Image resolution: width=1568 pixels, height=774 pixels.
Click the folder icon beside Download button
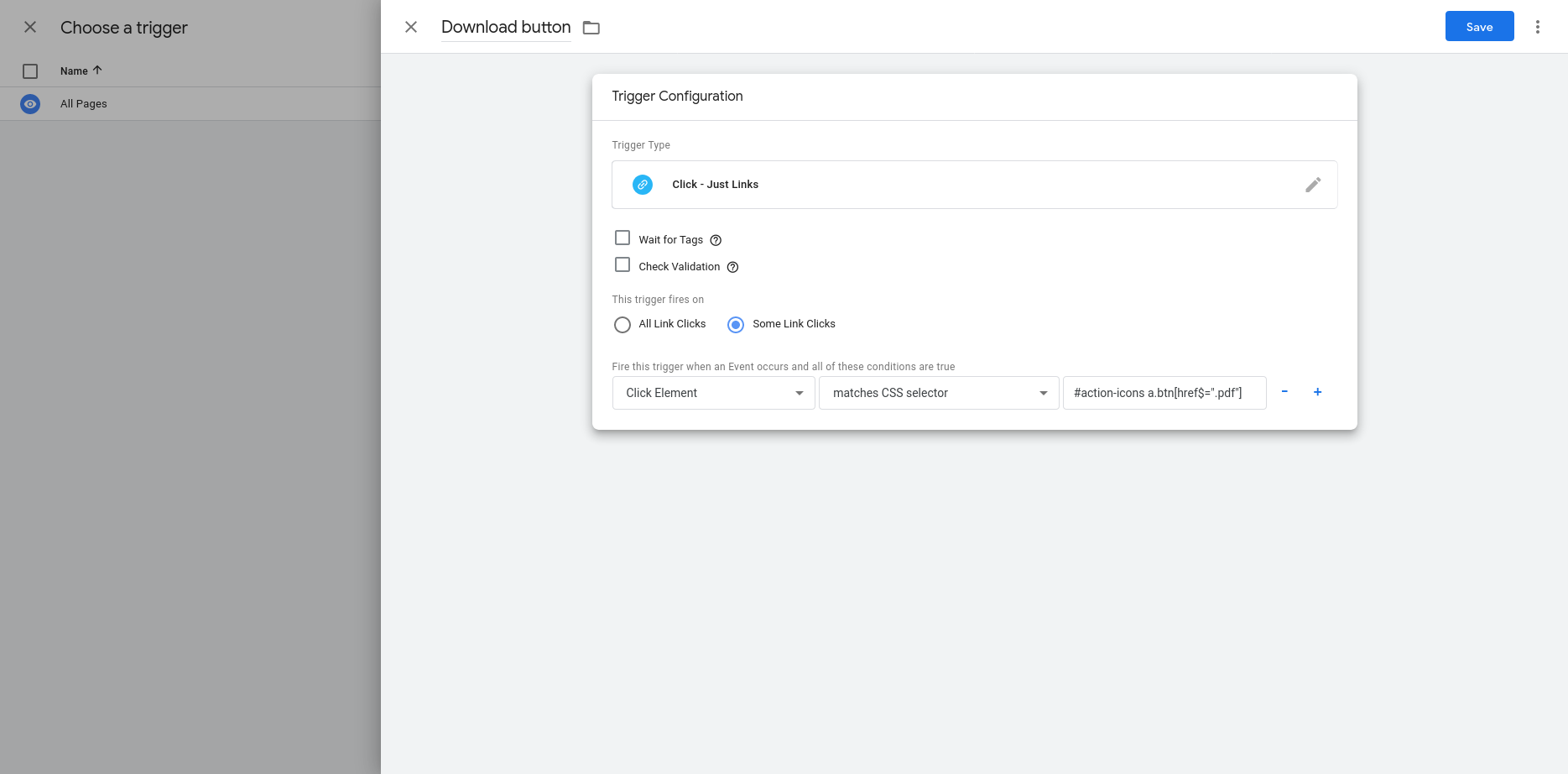[591, 28]
